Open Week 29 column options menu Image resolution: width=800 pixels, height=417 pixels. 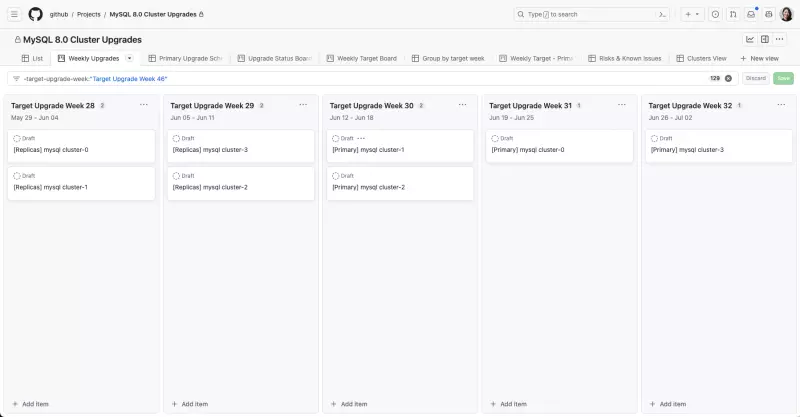(x=303, y=105)
